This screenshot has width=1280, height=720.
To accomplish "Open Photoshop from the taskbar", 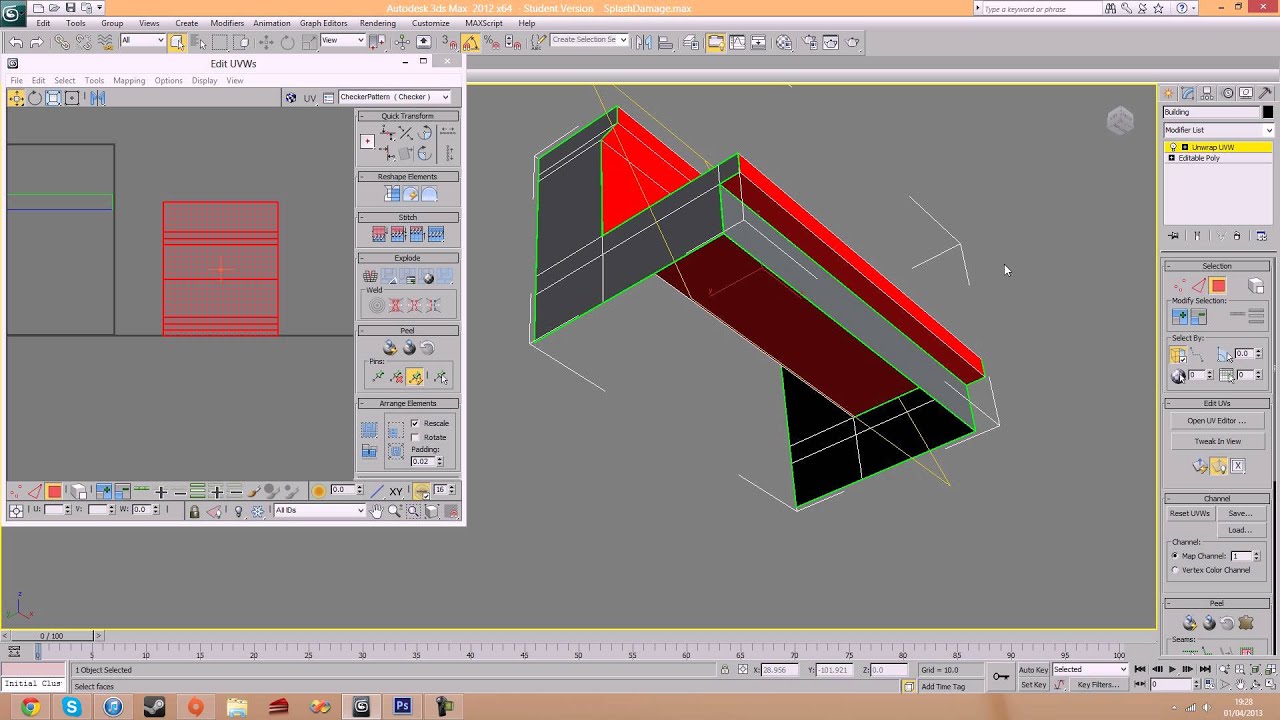I will click(402, 707).
